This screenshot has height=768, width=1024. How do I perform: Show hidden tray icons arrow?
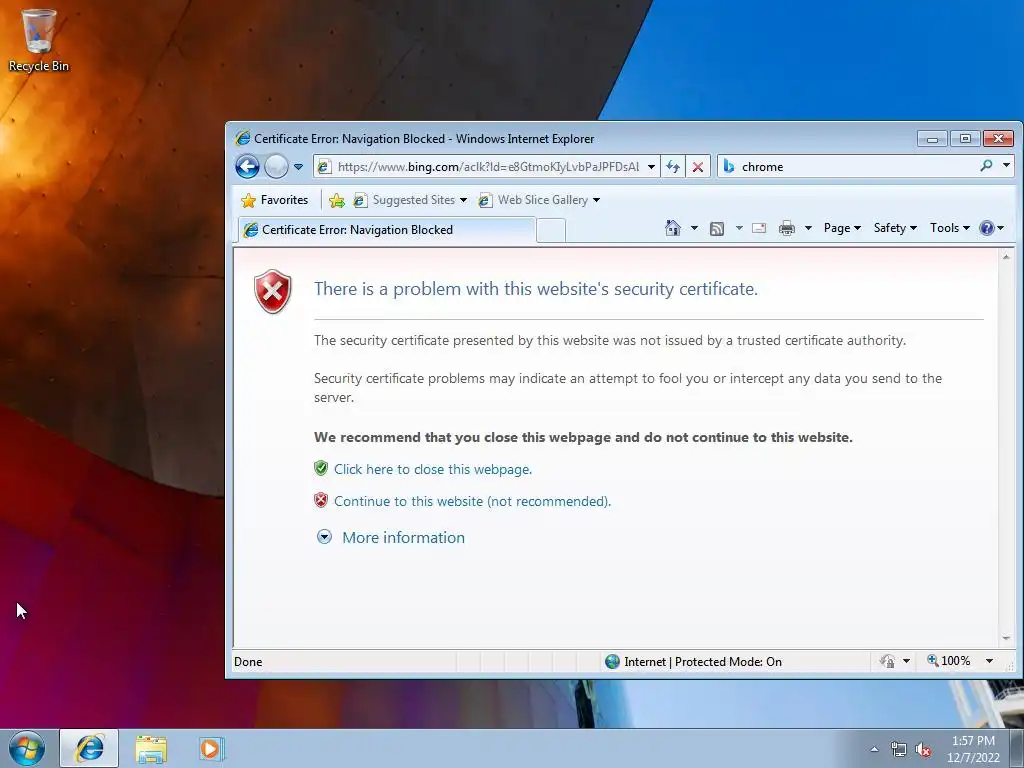(874, 749)
